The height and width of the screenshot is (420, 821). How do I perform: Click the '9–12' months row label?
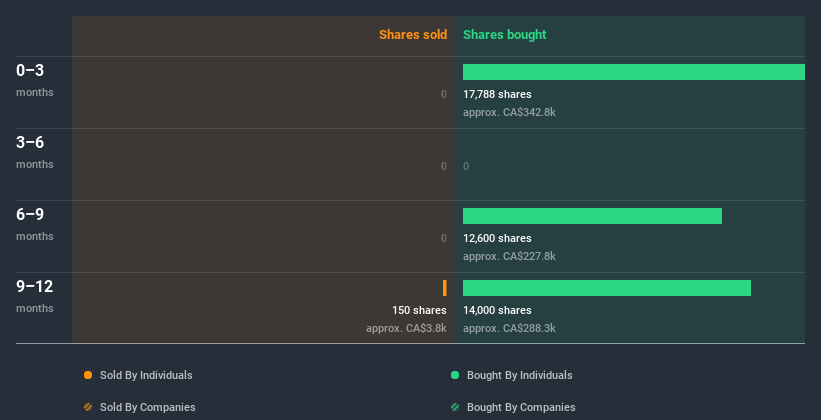35,286
